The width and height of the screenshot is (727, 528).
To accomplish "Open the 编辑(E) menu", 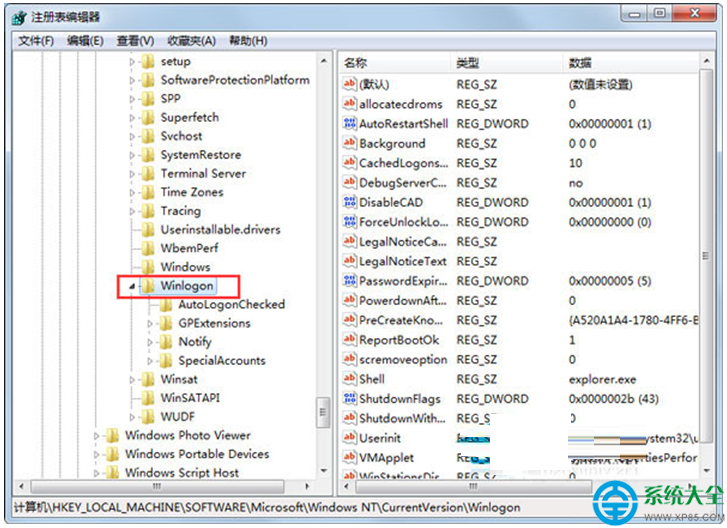I will (x=85, y=41).
